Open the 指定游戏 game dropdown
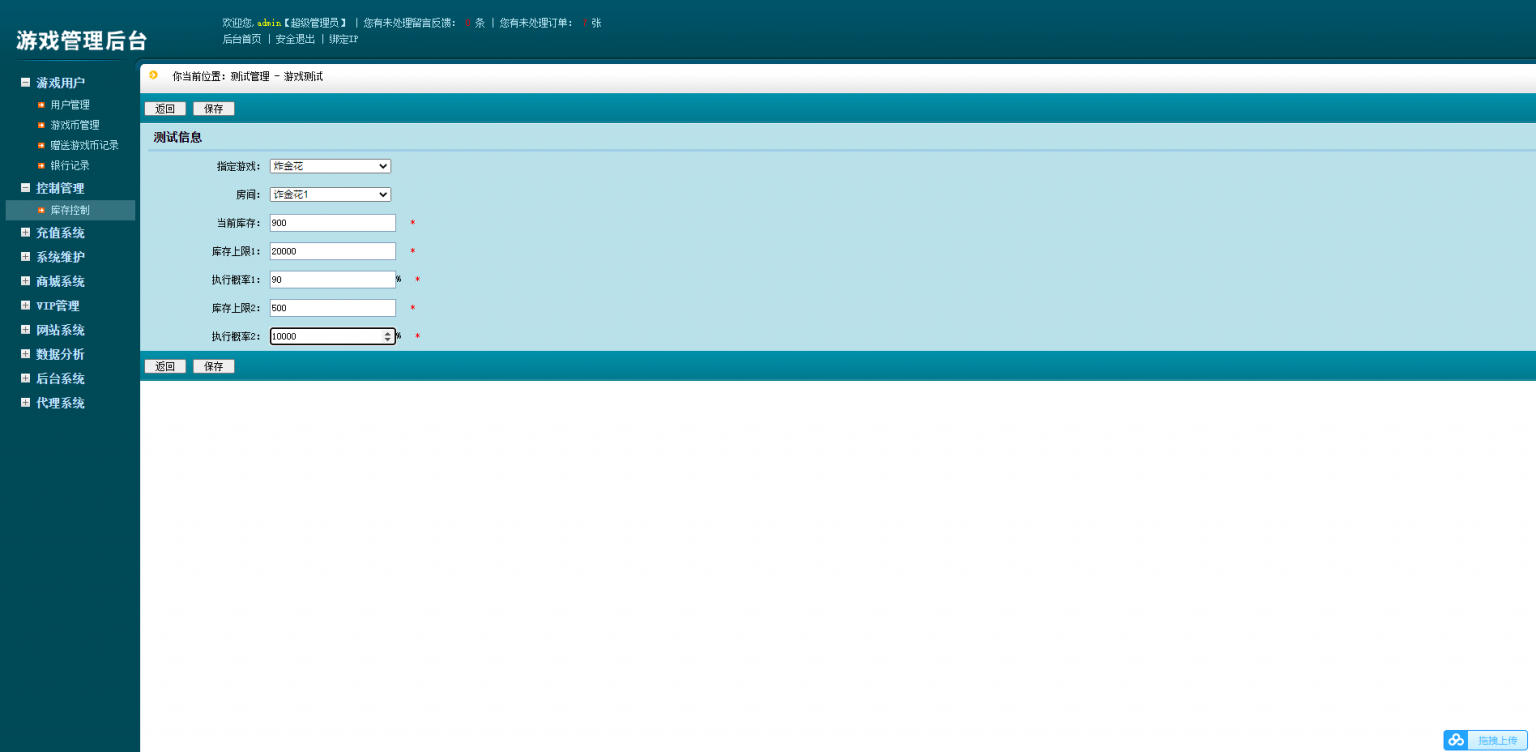The height and width of the screenshot is (752, 1536). [x=330, y=166]
